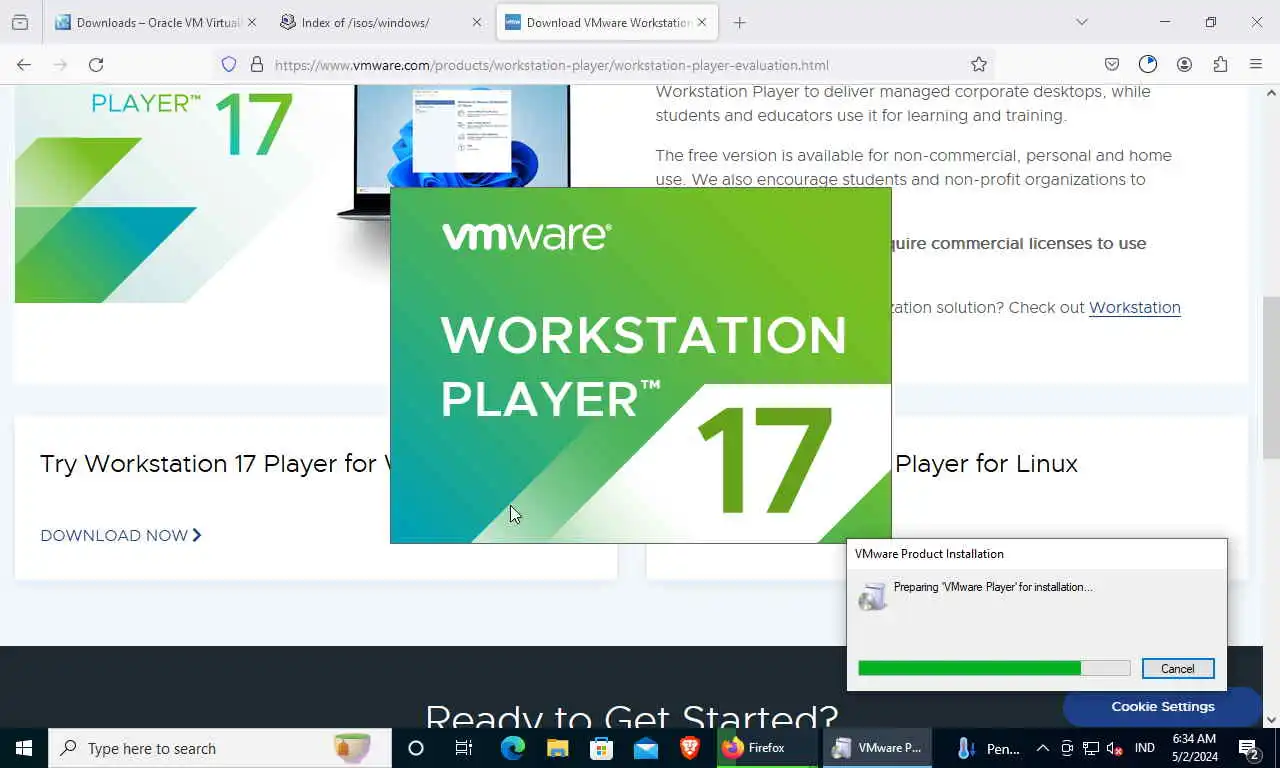This screenshot has height=768, width=1280.
Task: Switch to Firefox taskbar button
Action: pyautogui.click(x=768, y=748)
